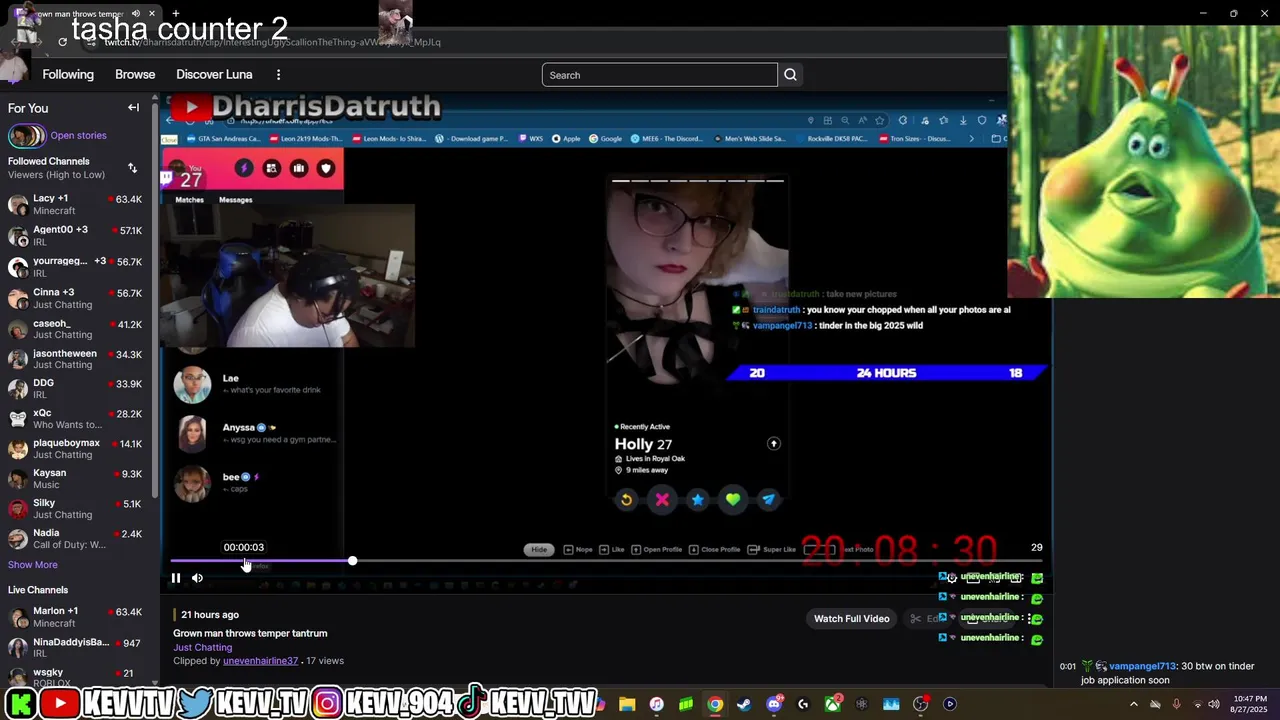Viewport: 1280px width, 720px height.
Task: Open DDG's IRL channel
Action: pos(75,389)
